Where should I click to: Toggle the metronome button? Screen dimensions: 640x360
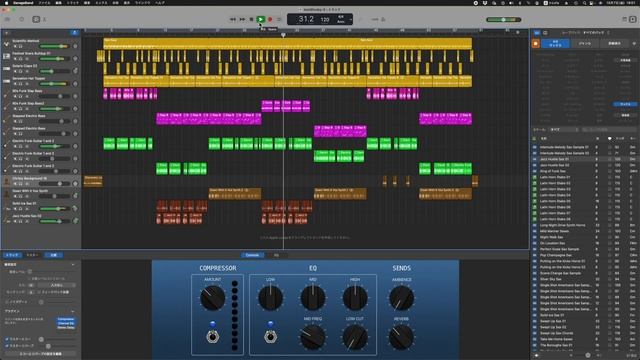(x=383, y=19)
